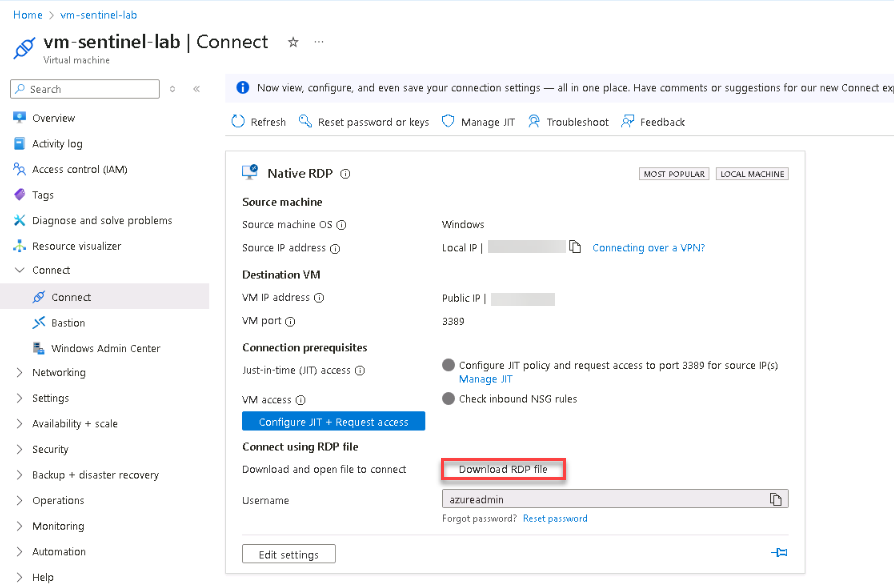Screen dimensions: 894x588
Task: Click the info icon in the notification banner
Action: [243, 87]
